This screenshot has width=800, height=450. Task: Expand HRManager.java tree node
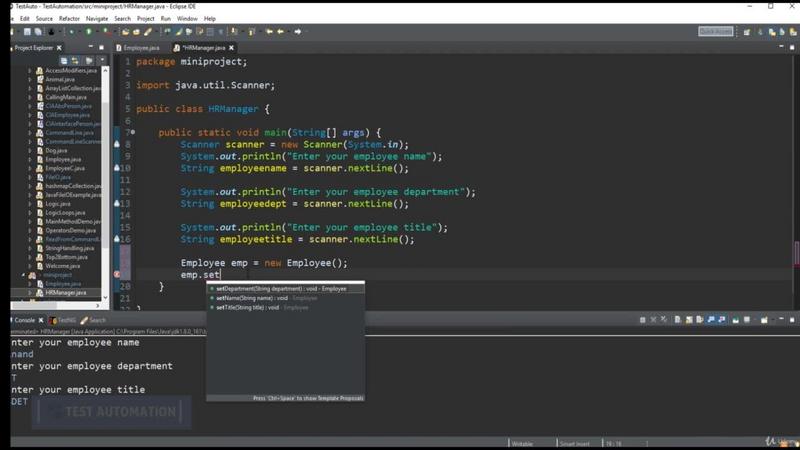tap(30, 292)
